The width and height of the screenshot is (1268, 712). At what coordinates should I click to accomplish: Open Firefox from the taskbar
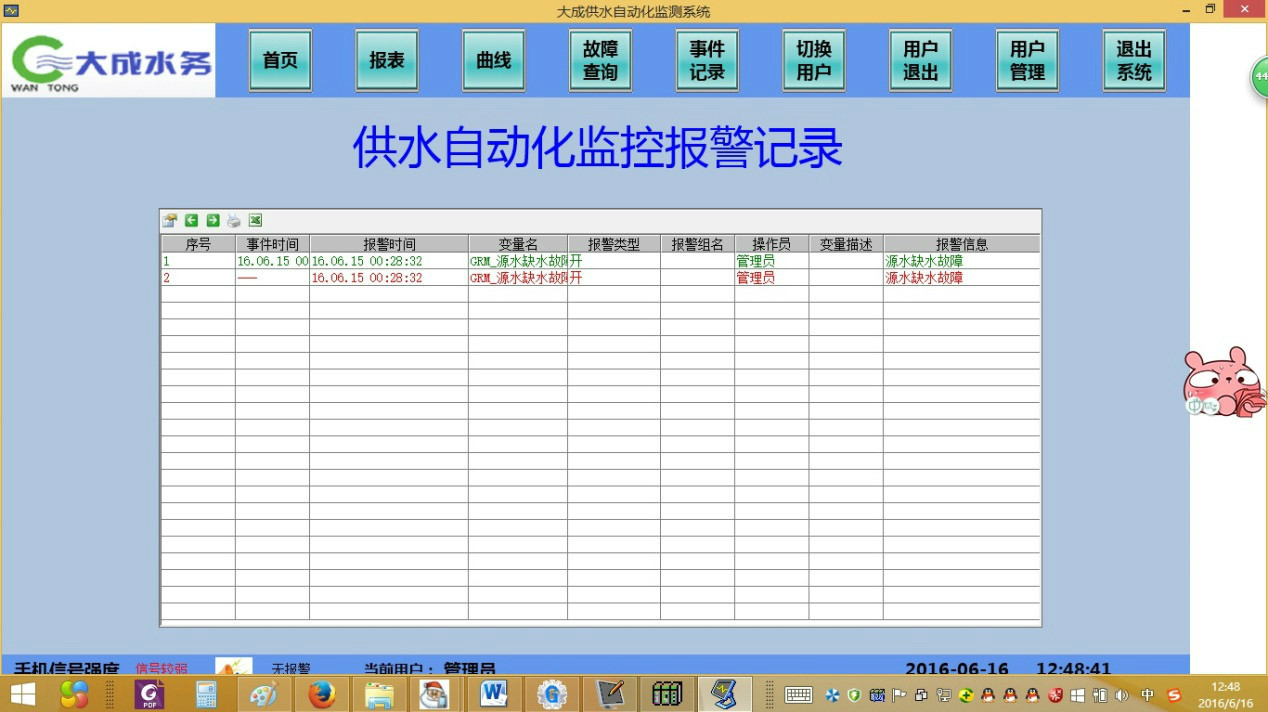tap(322, 693)
